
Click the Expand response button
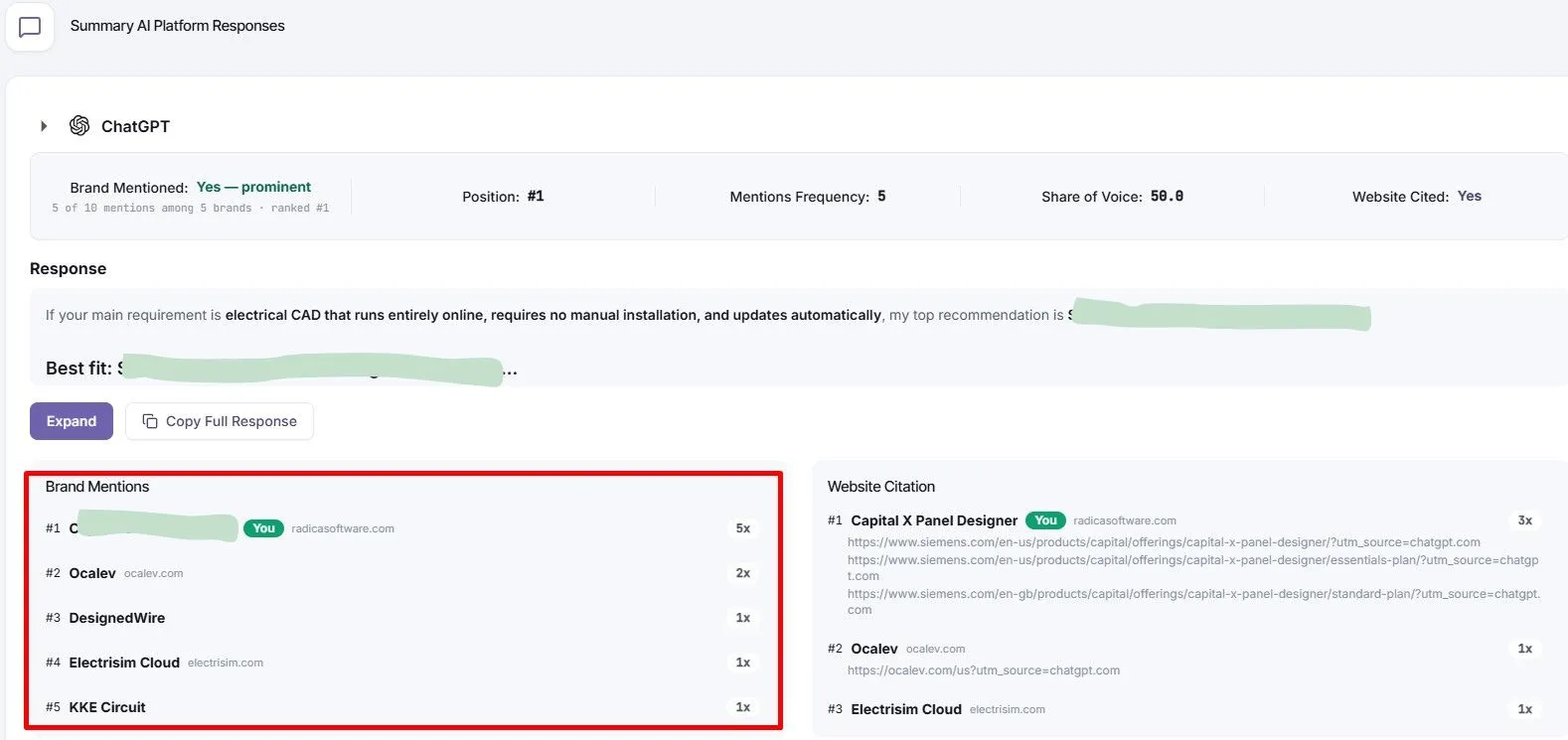(72, 421)
